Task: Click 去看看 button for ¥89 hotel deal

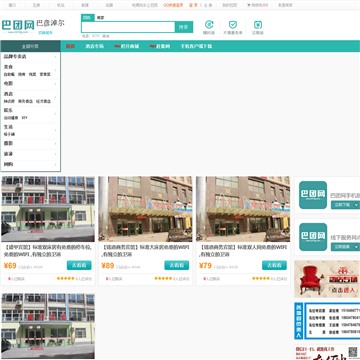Action: 177,265
